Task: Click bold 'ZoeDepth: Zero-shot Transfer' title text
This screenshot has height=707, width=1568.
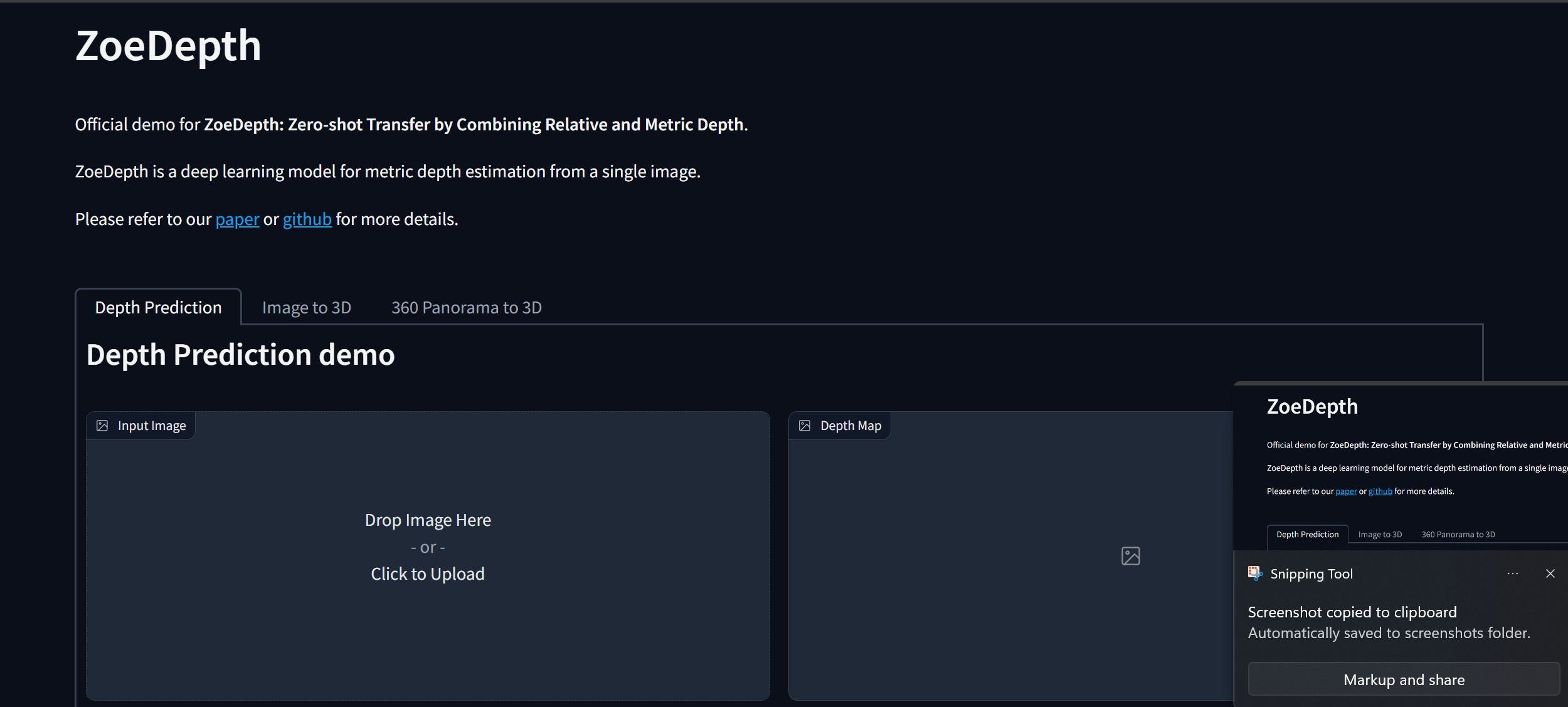Action: coord(475,125)
